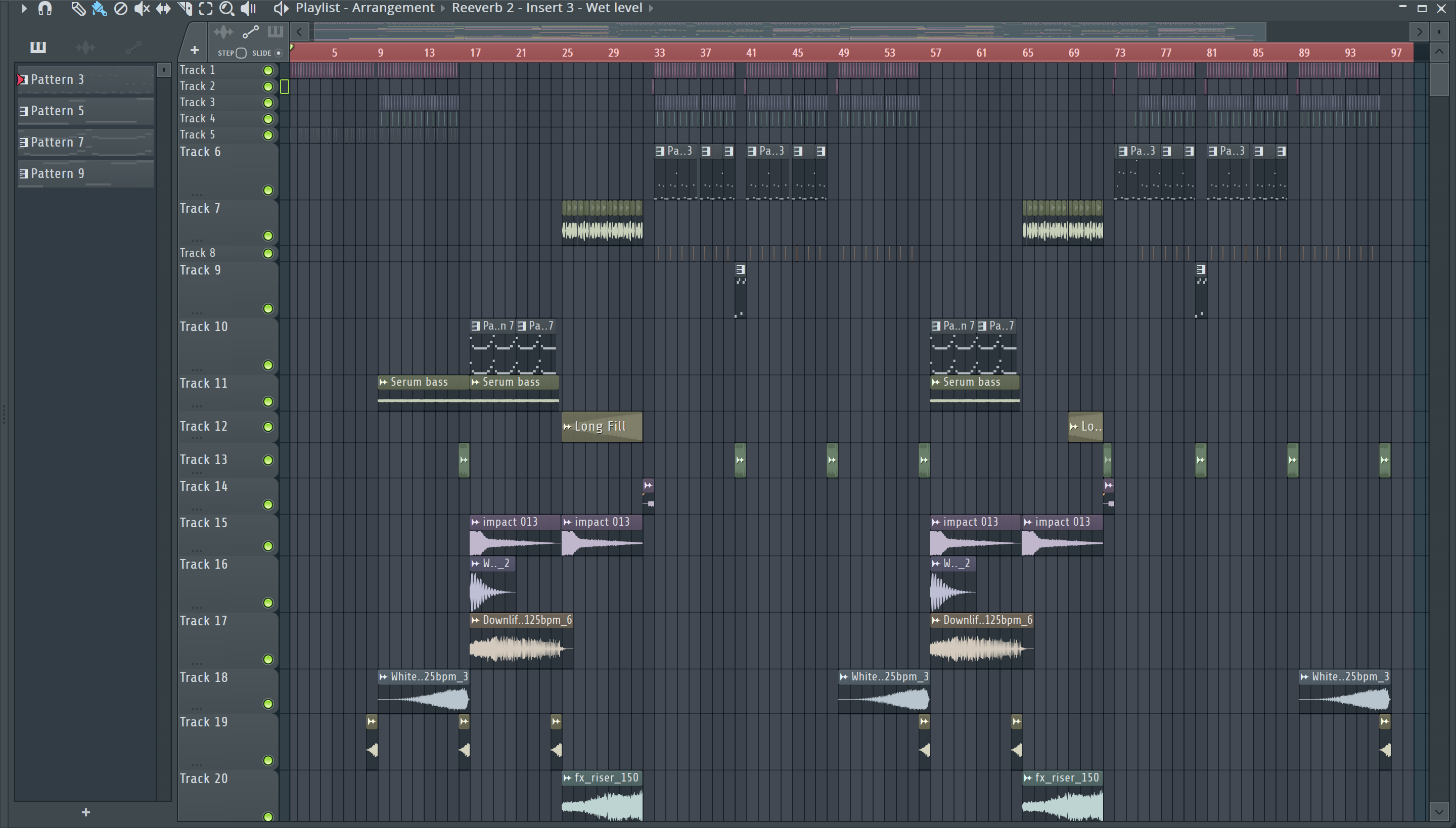Select Pattern 9 in the picker
This screenshot has width=1456, height=828.
point(85,173)
